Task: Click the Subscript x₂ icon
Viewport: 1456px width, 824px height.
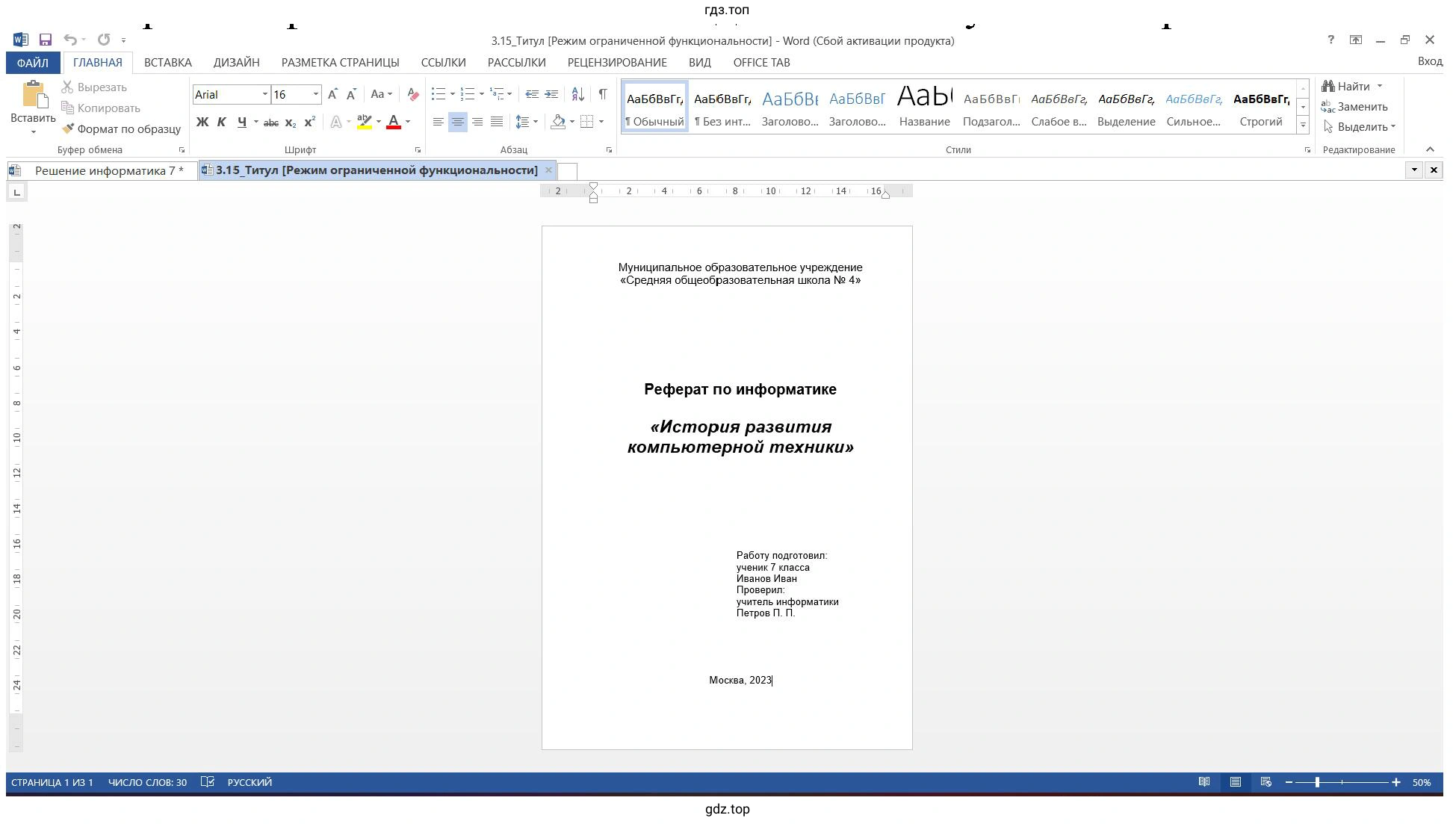Action: pos(291,123)
